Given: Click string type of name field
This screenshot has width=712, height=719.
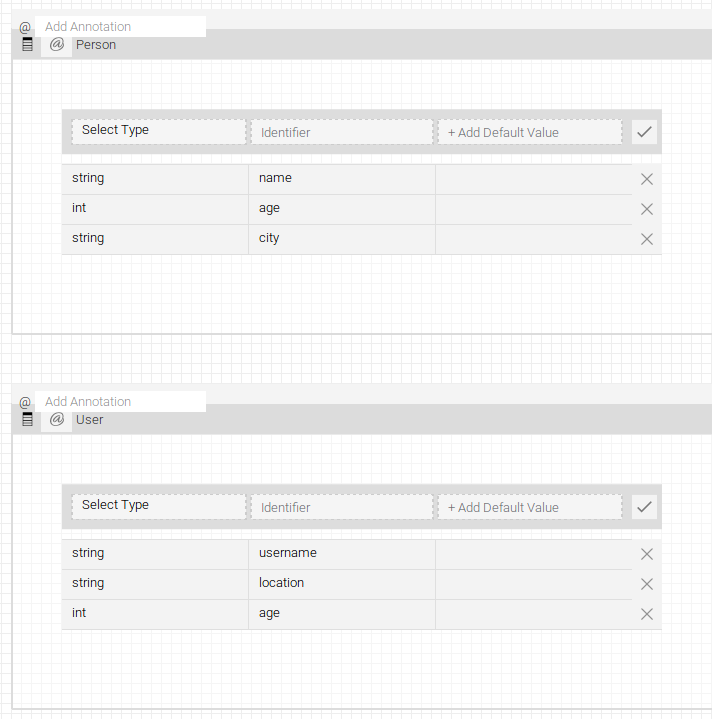Looking at the screenshot, I should click(x=155, y=179).
